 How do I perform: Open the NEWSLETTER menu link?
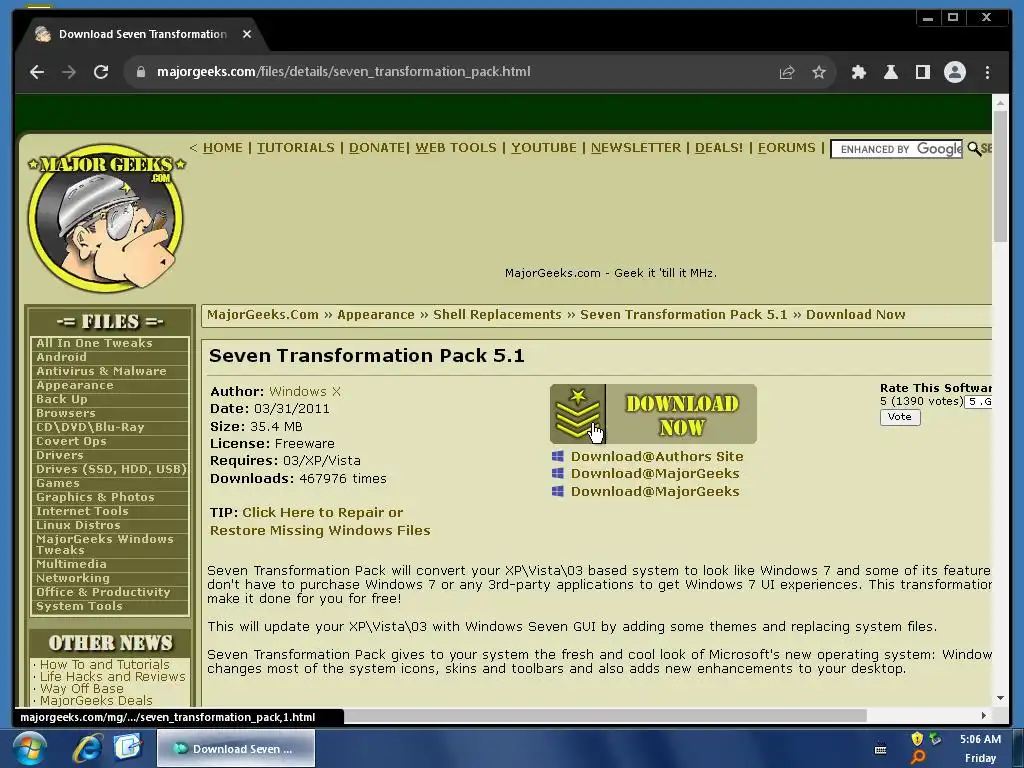pyautogui.click(x=636, y=148)
